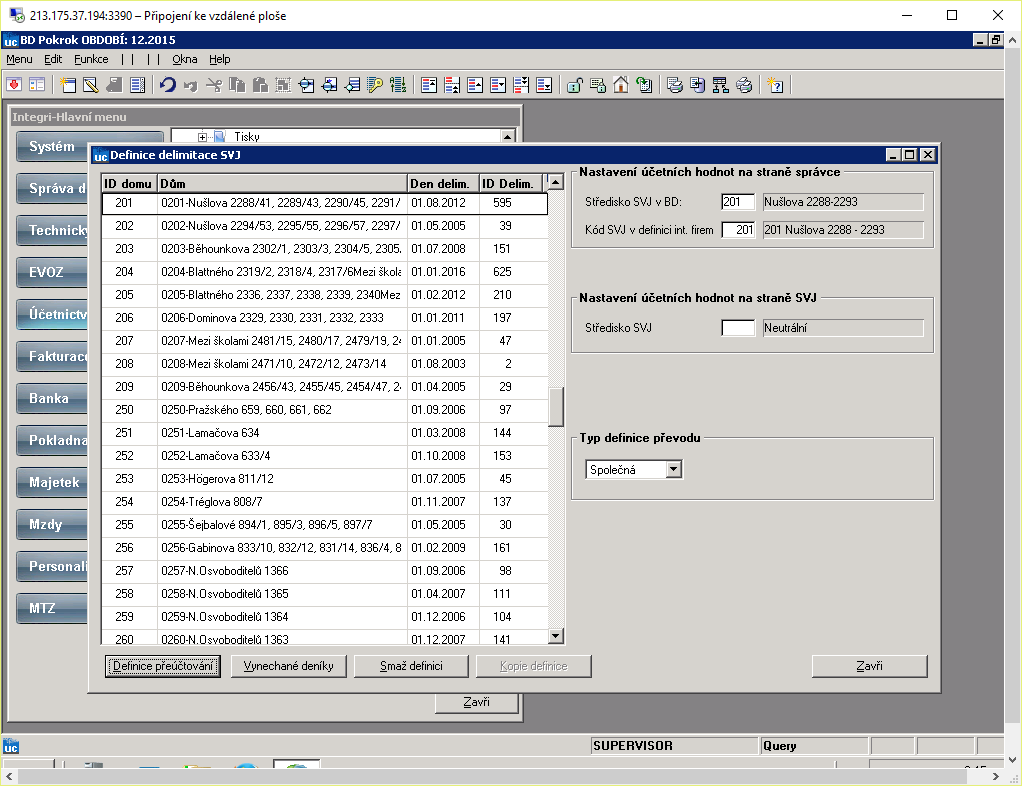Click the first printer icon right of the calculator
The height and width of the screenshot is (786, 1022).
coord(675,85)
